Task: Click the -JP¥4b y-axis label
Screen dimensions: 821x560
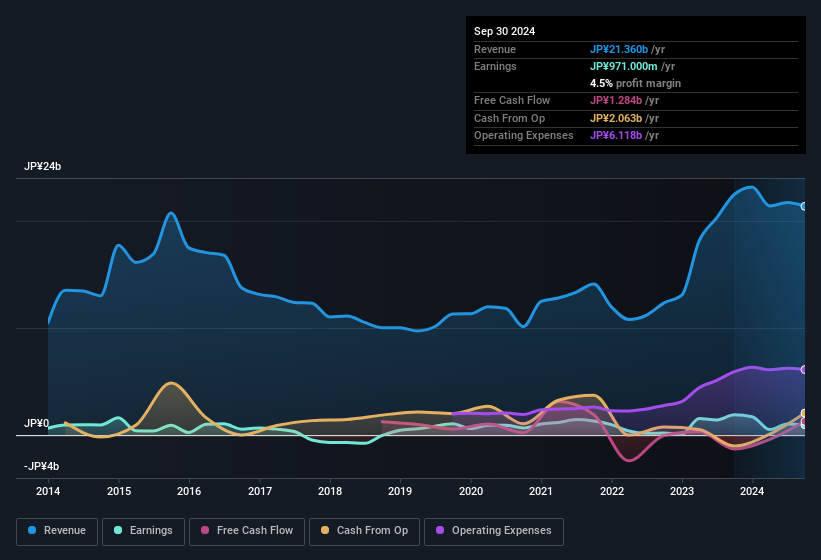Action: [x=41, y=466]
